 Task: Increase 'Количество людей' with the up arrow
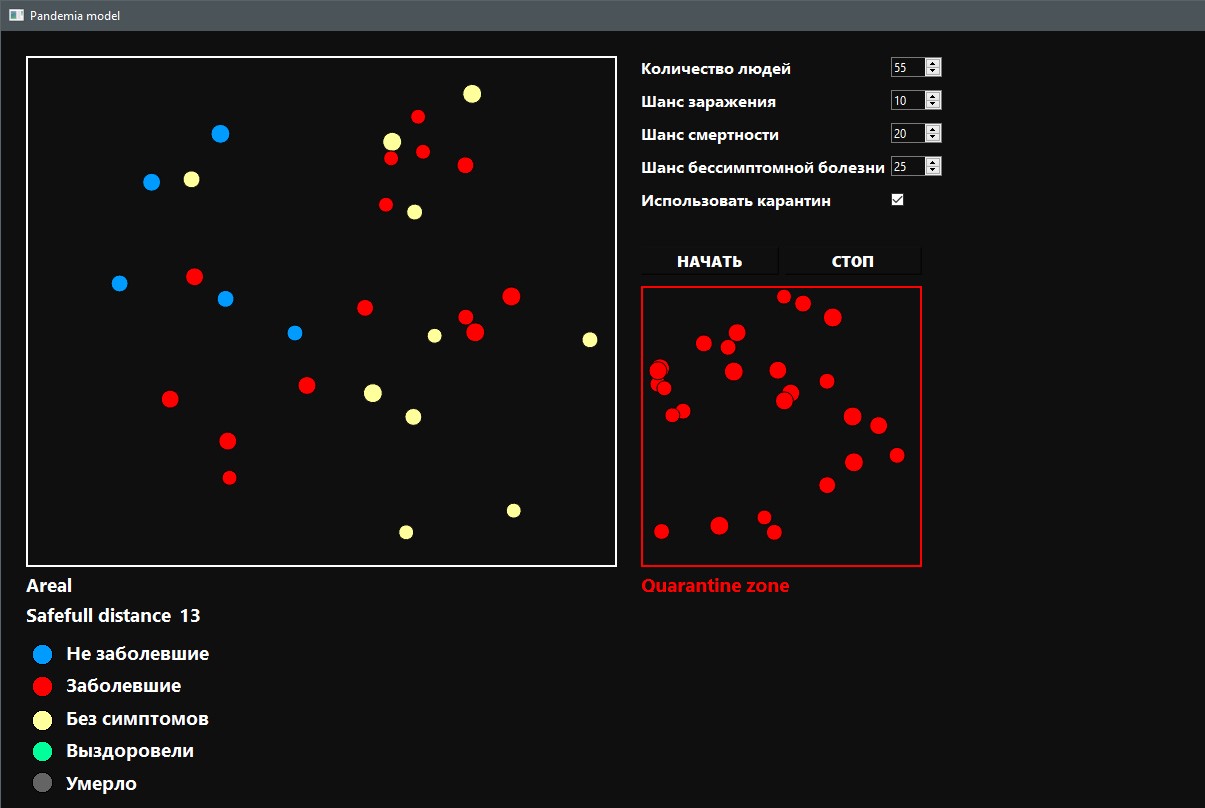pos(932,62)
